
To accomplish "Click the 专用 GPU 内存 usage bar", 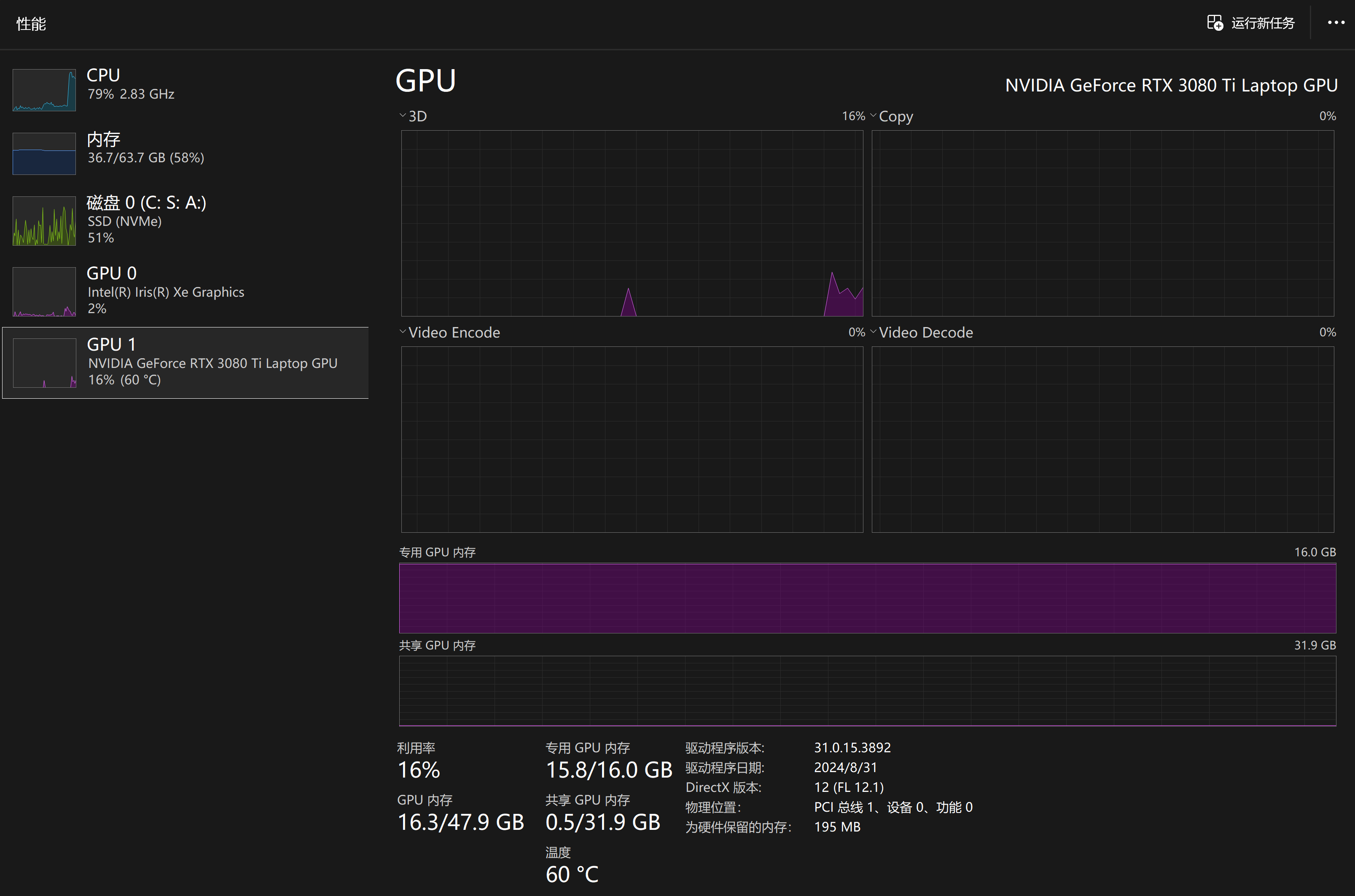I will tap(867, 598).
